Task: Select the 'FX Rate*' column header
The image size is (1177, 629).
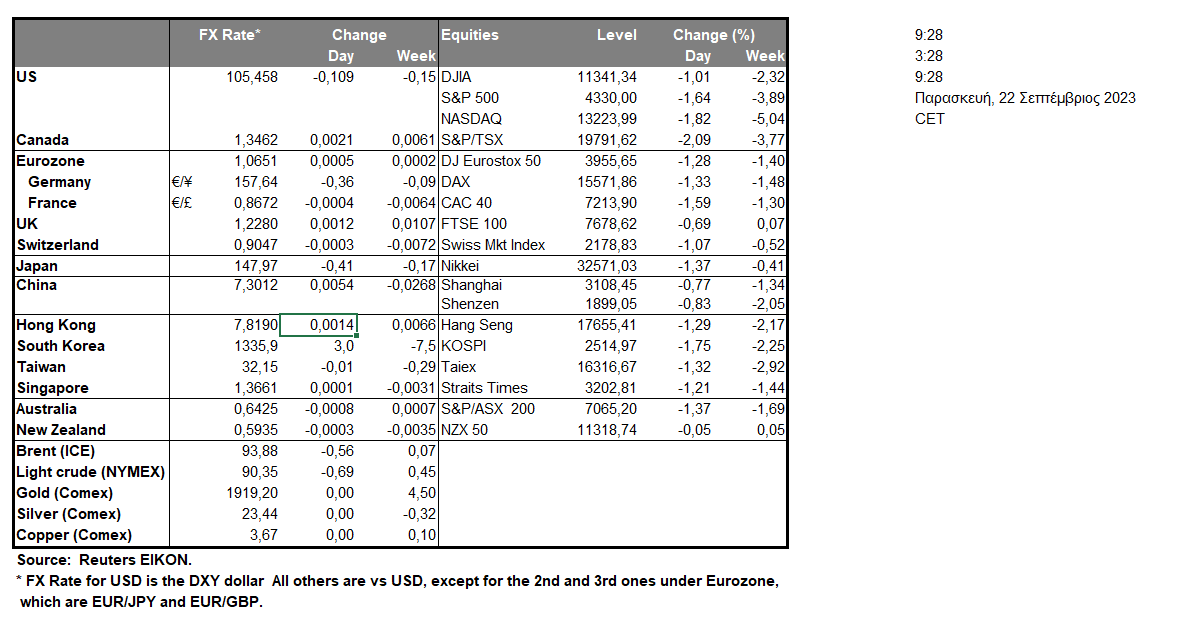Action: [230, 35]
